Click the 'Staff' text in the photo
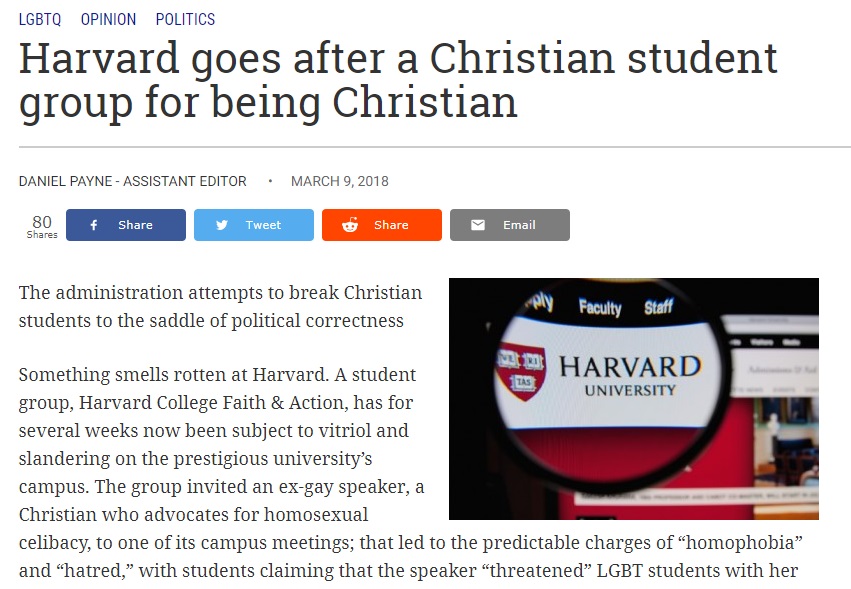 click(658, 307)
